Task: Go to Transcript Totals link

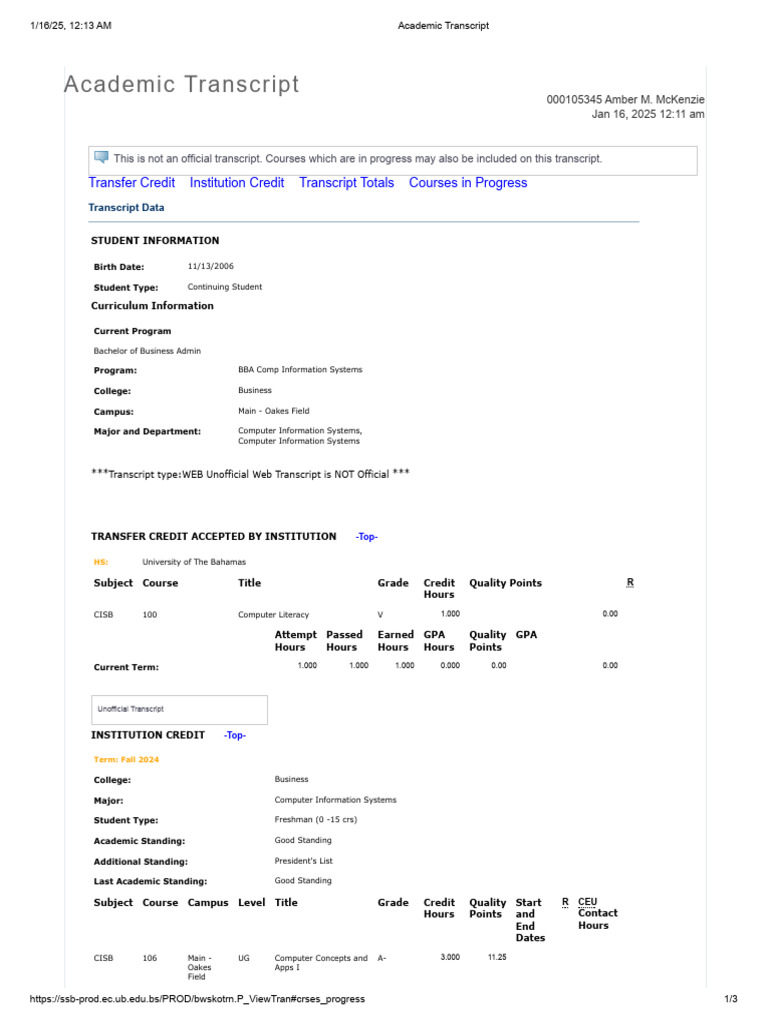Action: 346,183
